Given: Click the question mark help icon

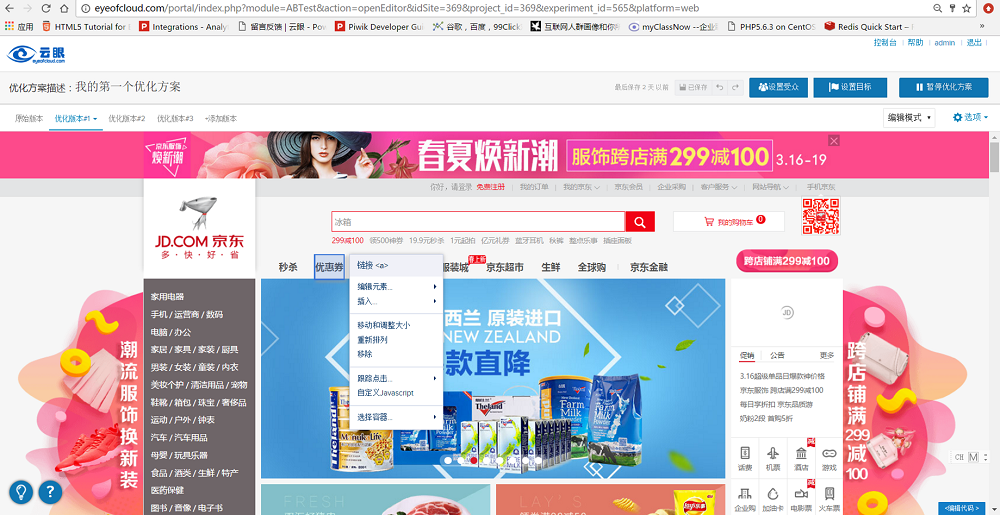Looking at the screenshot, I should pyautogui.click(x=50, y=492).
